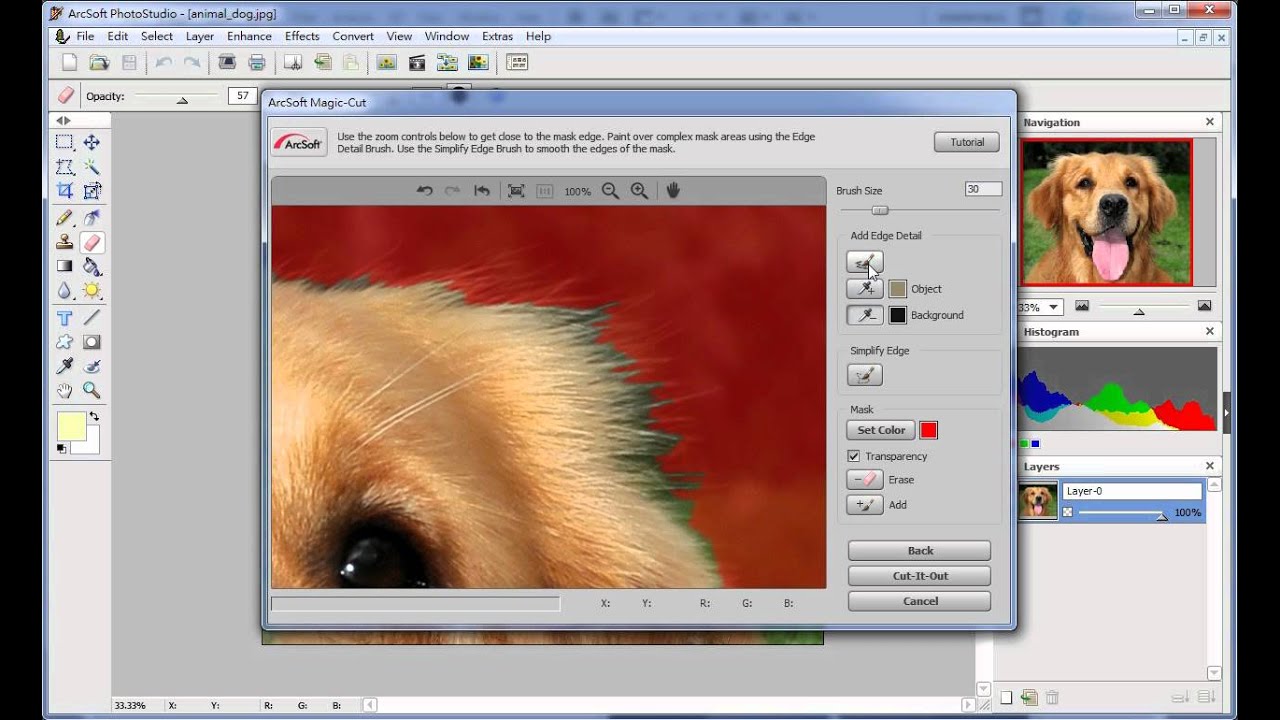Click the Object color swatch

pos(898,288)
